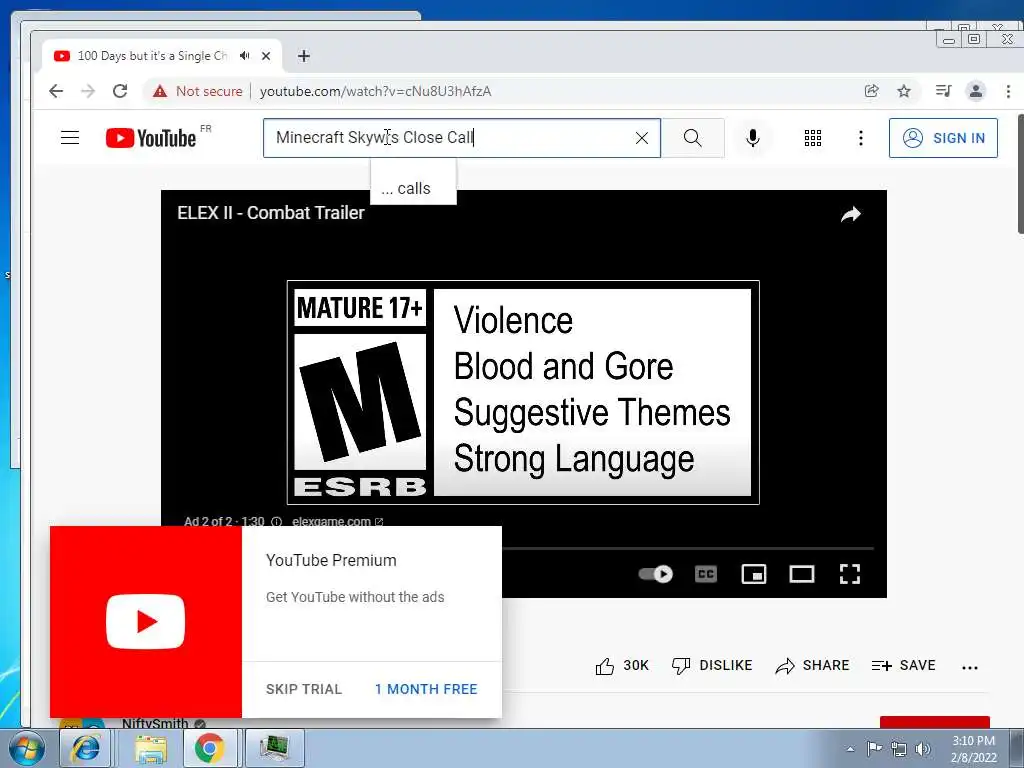Screen dimensions: 1024x768
Task: Click the NiftySmith channel name
Action: point(155,723)
